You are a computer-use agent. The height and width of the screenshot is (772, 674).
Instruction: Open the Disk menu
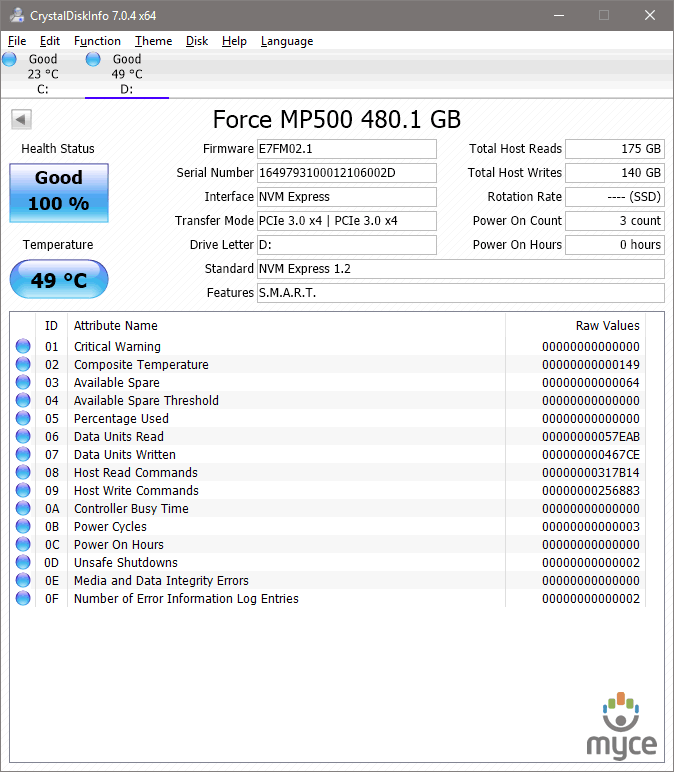[196, 41]
